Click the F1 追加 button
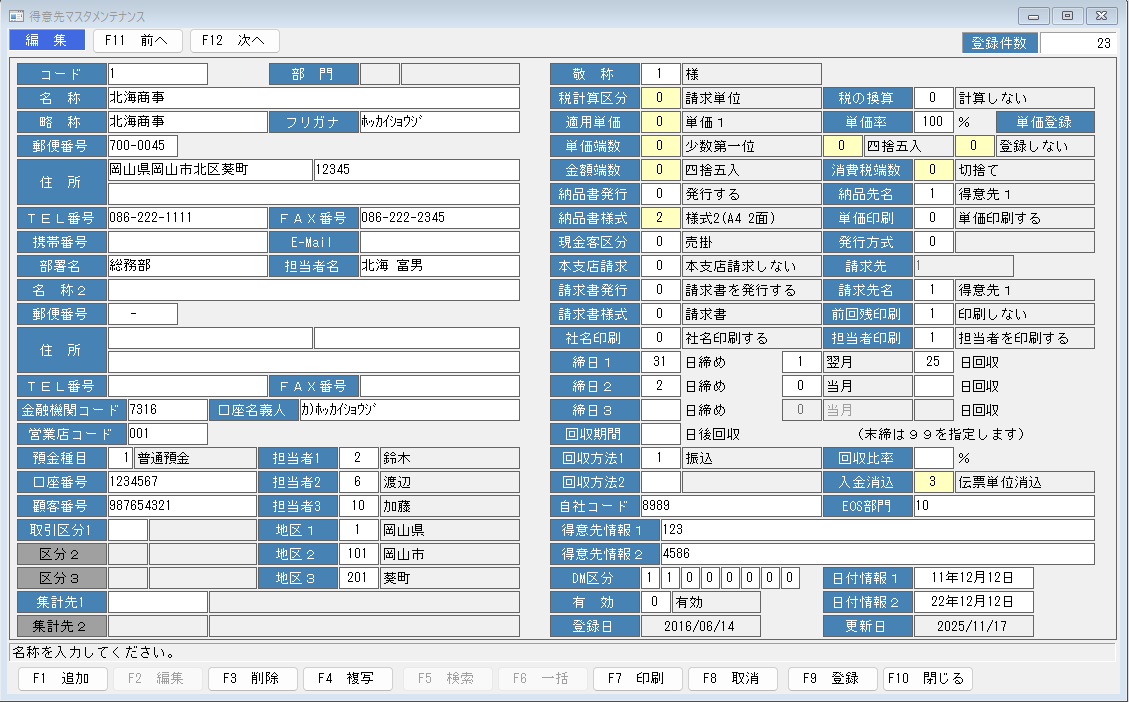The width and height of the screenshot is (1129, 702). click(62, 678)
